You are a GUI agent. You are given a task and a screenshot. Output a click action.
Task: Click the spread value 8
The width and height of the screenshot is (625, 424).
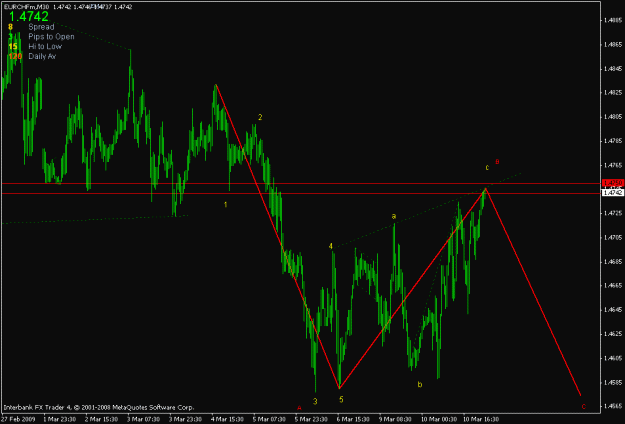(x=10, y=27)
